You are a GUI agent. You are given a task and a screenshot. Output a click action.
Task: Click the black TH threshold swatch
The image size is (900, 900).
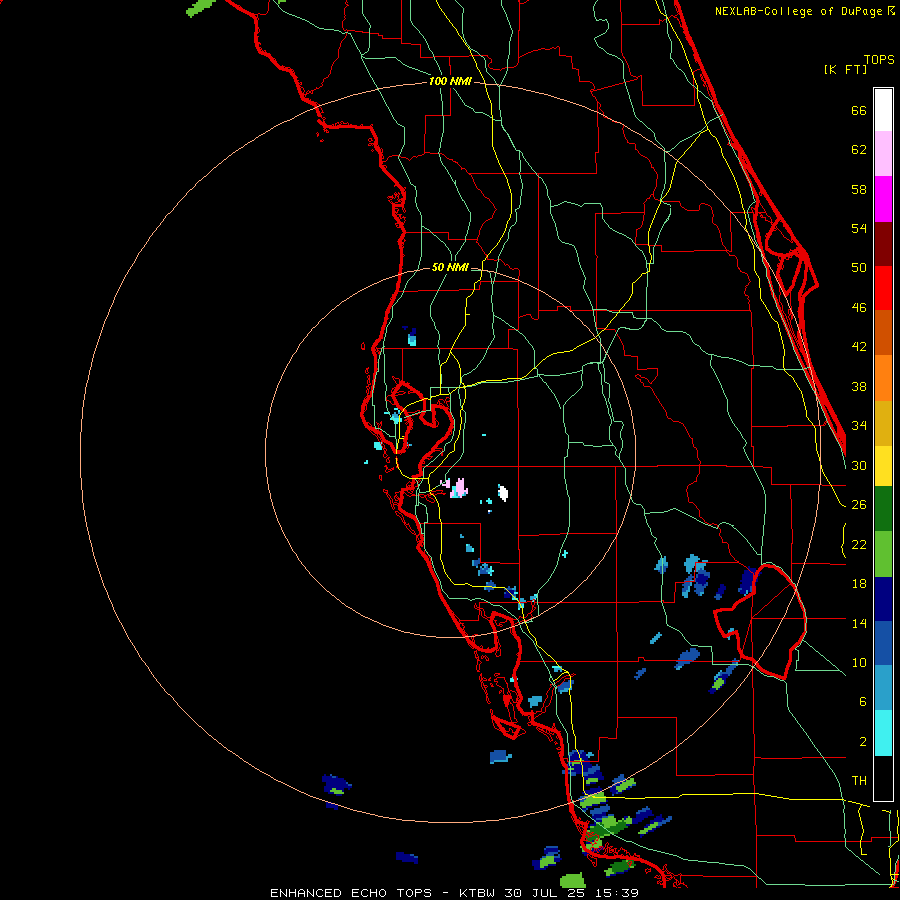(883, 778)
